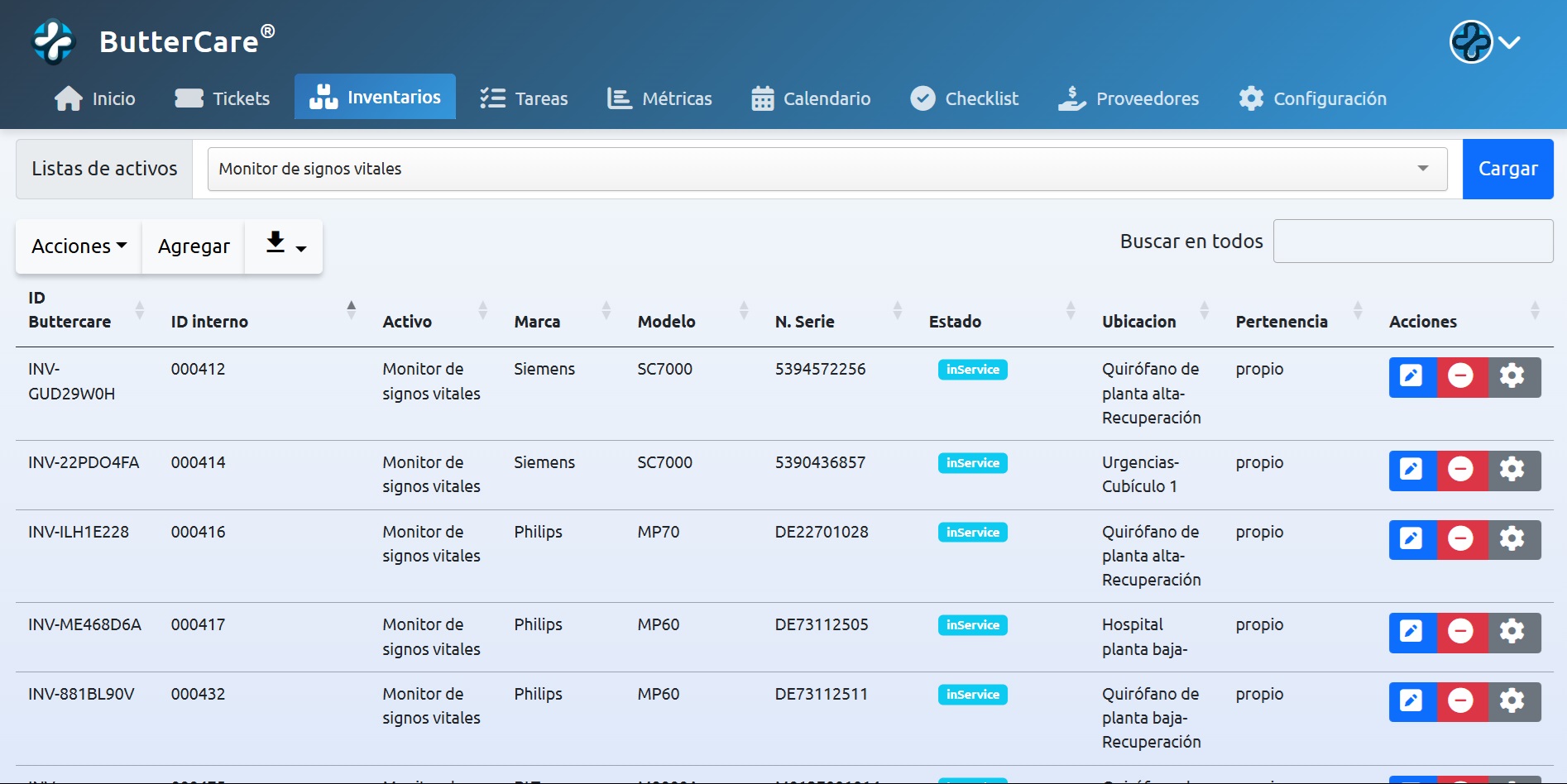1567x784 pixels.
Task: Expand the Acciones dropdown menu
Action: tap(77, 245)
